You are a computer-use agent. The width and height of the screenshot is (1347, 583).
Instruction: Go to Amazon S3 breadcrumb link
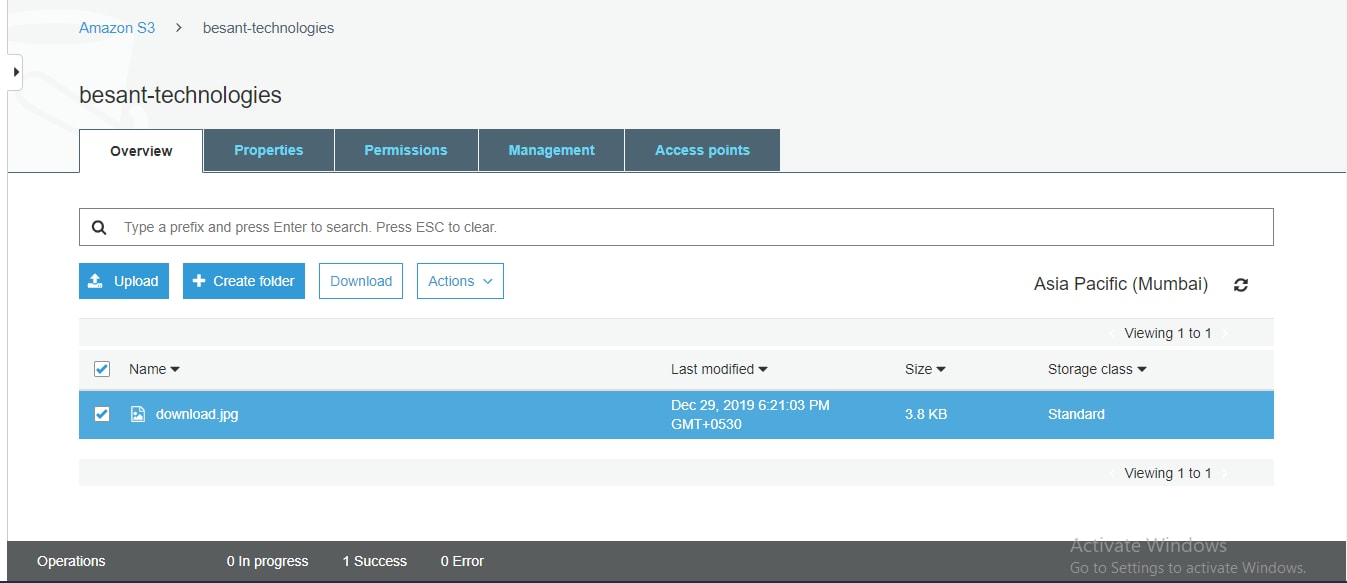point(117,28)
